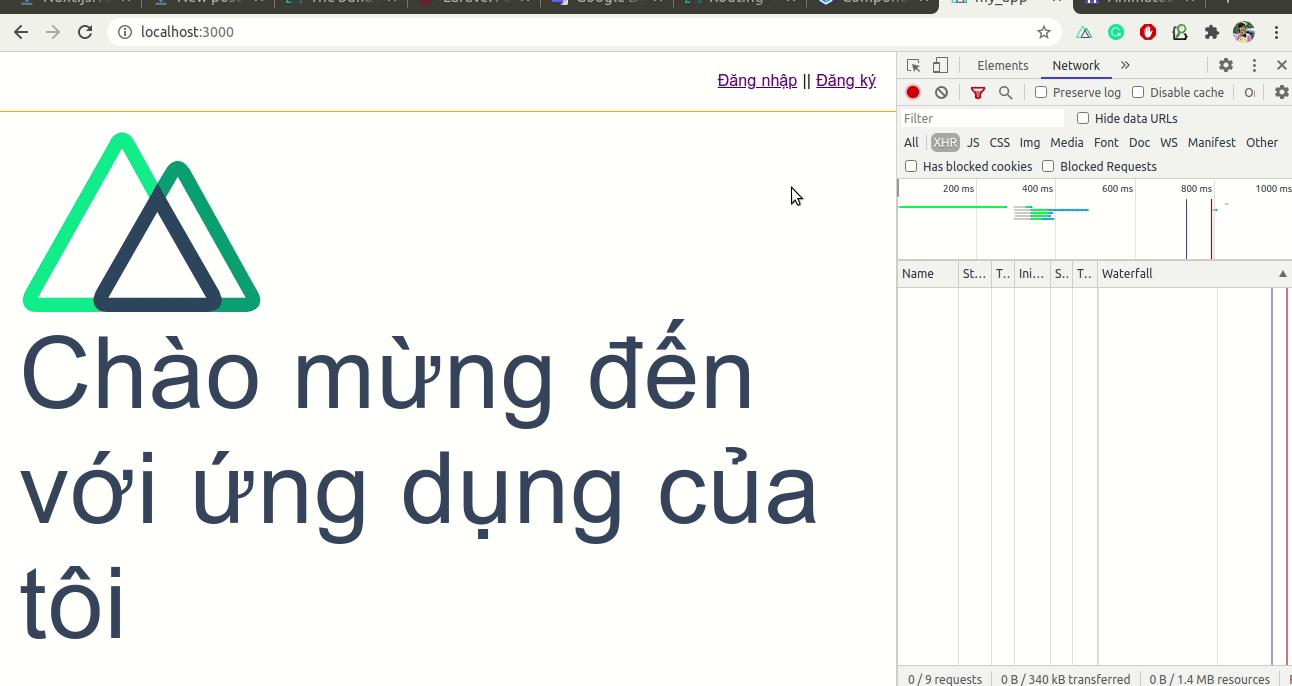This screenshot has height=686, width=1292.
Task: Open the Đăng nhập link
Action: [x=757, y=81]
